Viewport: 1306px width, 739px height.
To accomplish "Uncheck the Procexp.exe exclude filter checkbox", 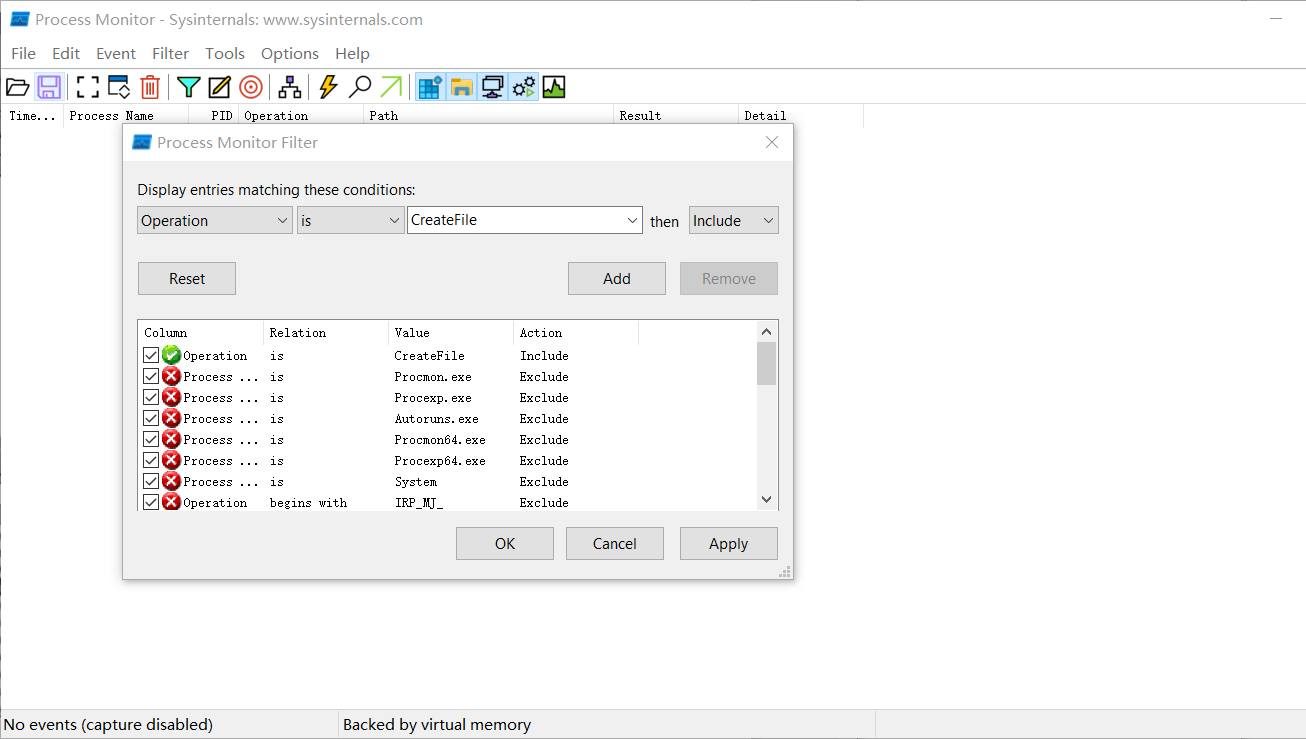I will click(x=151, y=397).
